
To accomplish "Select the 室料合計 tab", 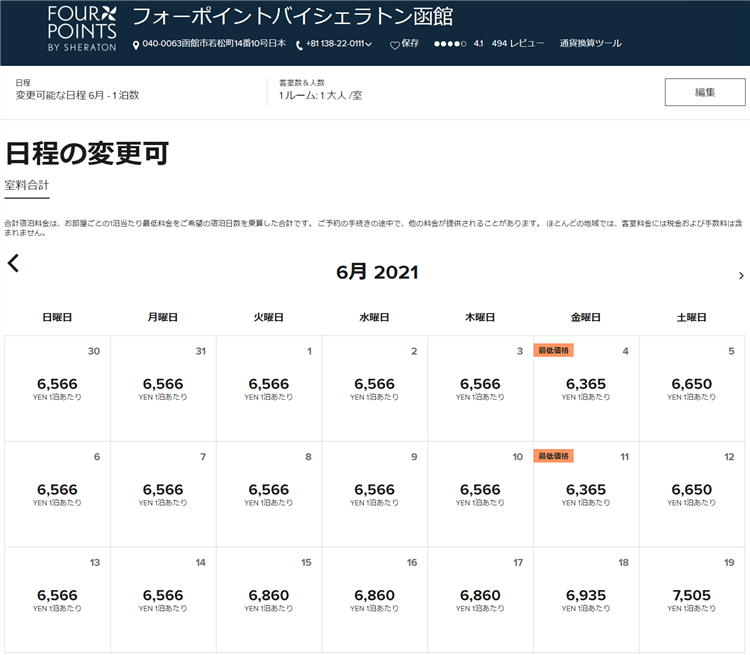I will pos(27,186).
